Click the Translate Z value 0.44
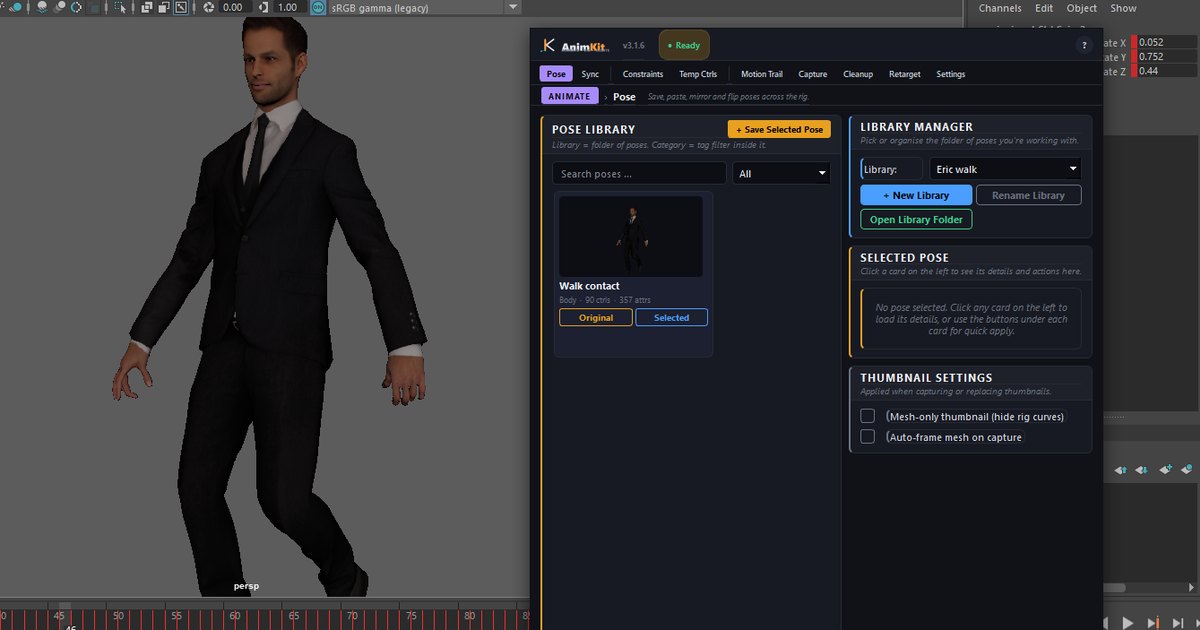 click(1168, 71)
